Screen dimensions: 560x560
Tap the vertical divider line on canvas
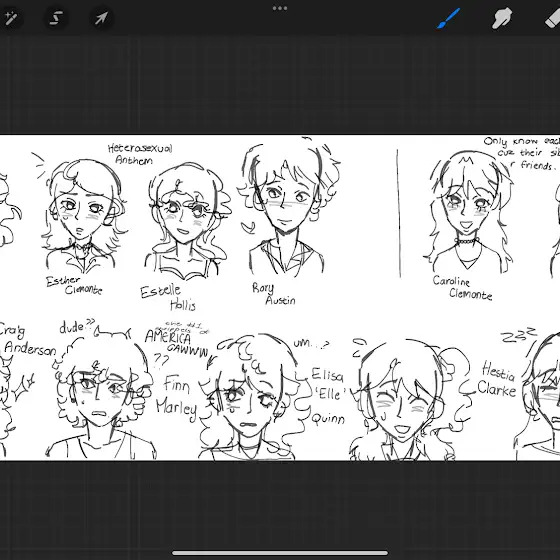(399, 213)
